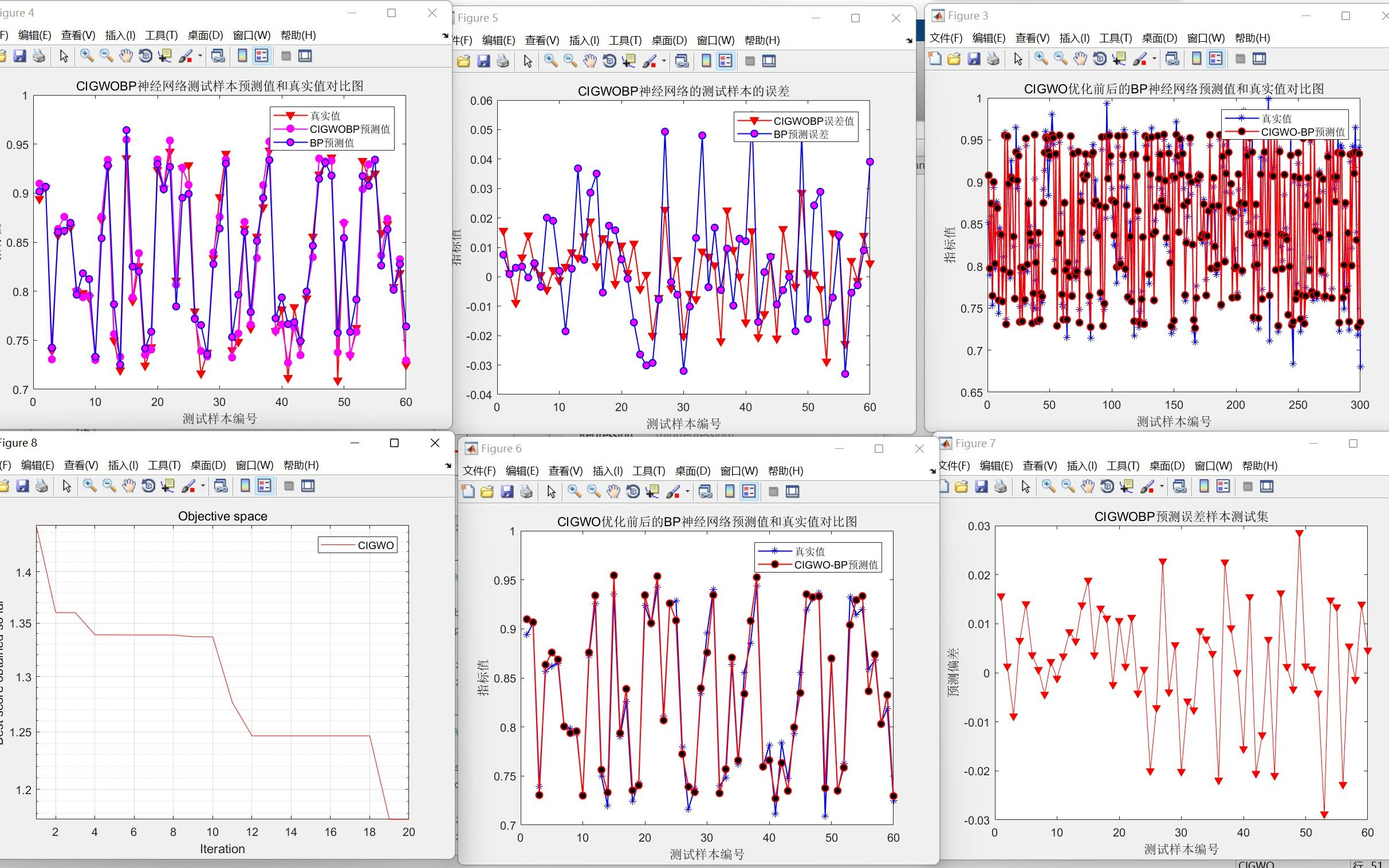Toggle Insert Legend in Figure 3 toolbar

tap(1215, 58)
